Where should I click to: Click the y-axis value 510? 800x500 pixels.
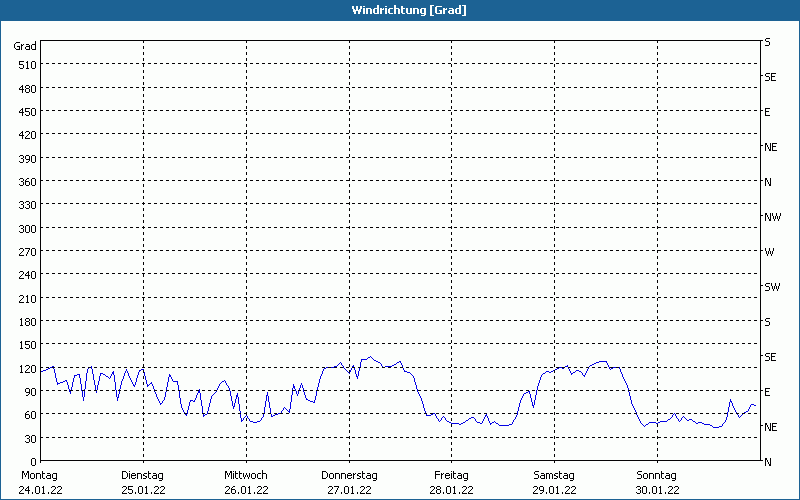click(x=28, y=65)
